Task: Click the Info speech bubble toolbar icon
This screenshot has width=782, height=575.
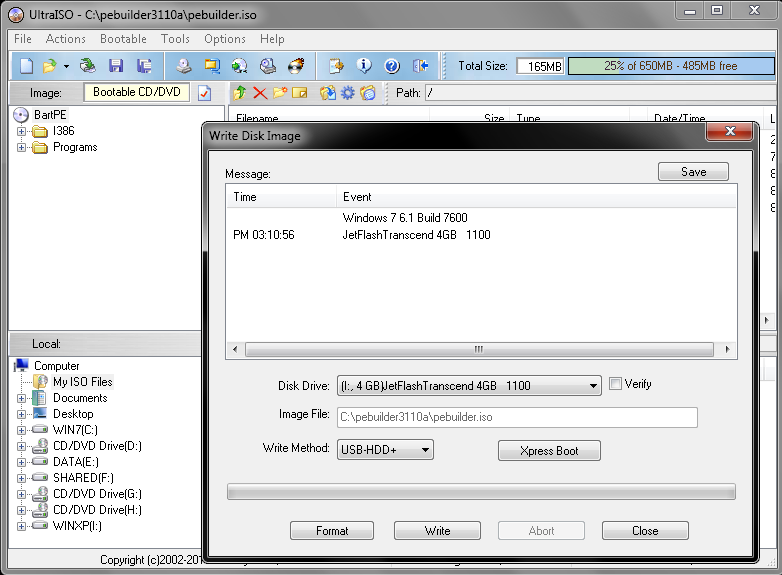Action: click(364, 66)
